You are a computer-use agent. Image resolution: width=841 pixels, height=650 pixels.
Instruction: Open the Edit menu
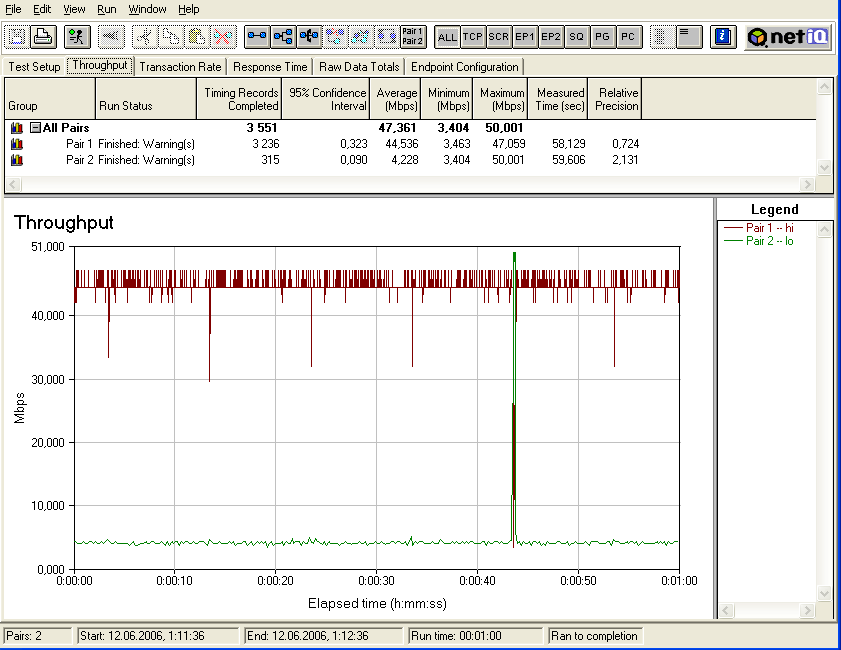[42, 9]
